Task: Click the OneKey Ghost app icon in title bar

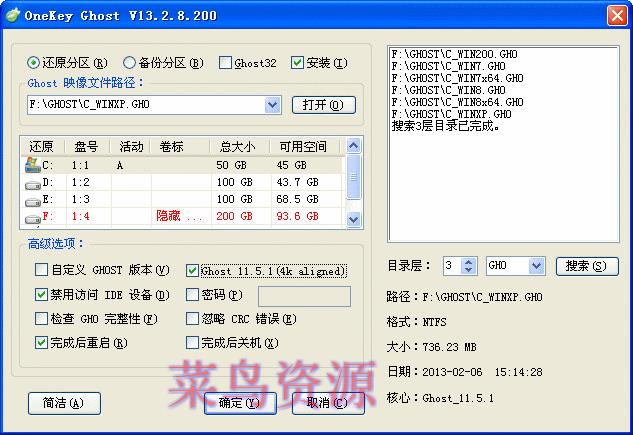Action: pyautogui.click(x=12, y=15)
